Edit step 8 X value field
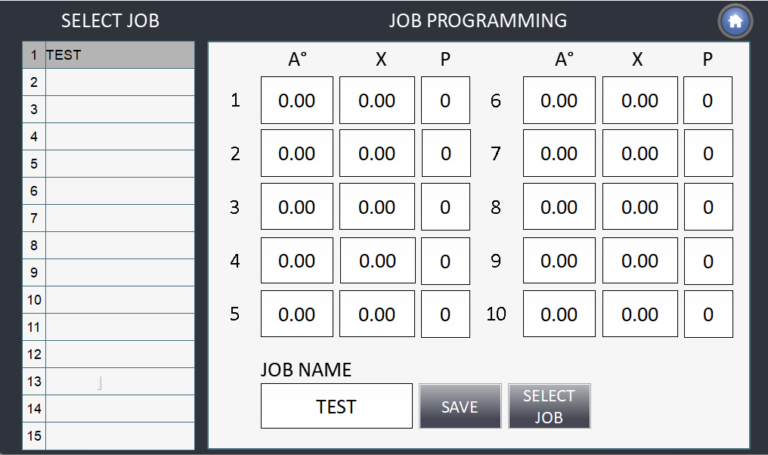Viewport: 768px width, 455px height. click(x=640, y=207)
